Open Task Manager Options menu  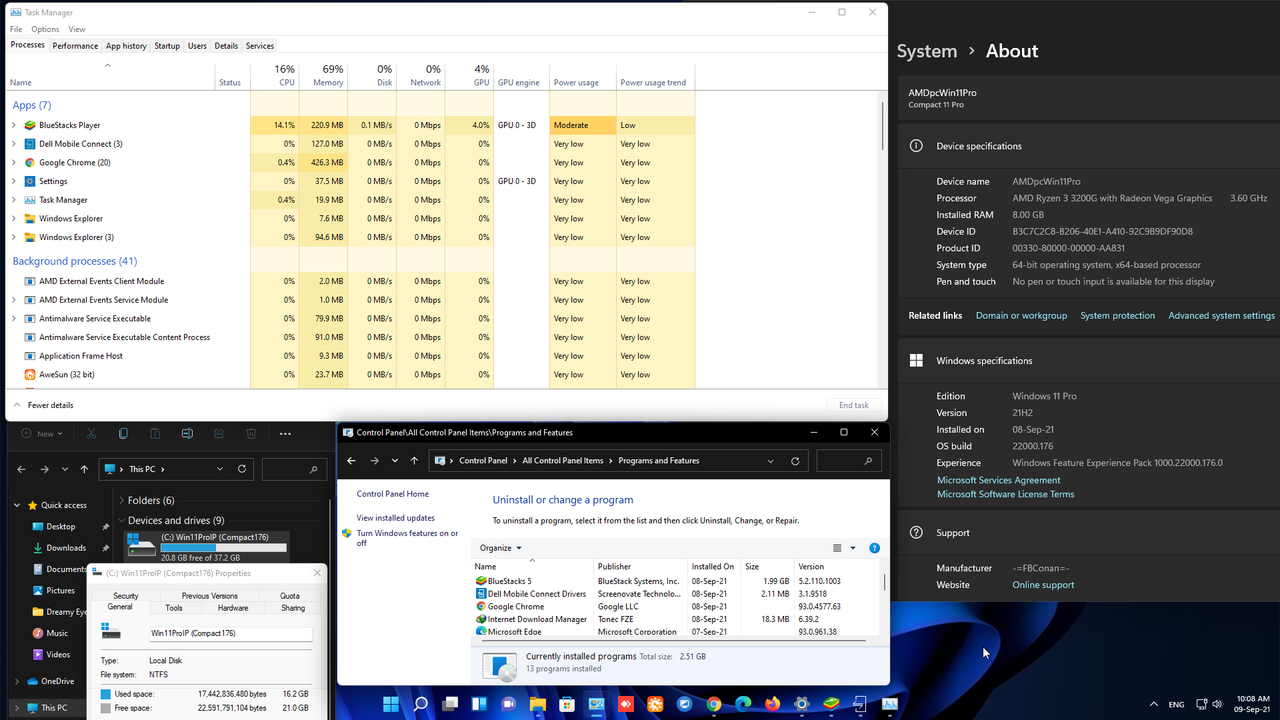click(45, 29)
